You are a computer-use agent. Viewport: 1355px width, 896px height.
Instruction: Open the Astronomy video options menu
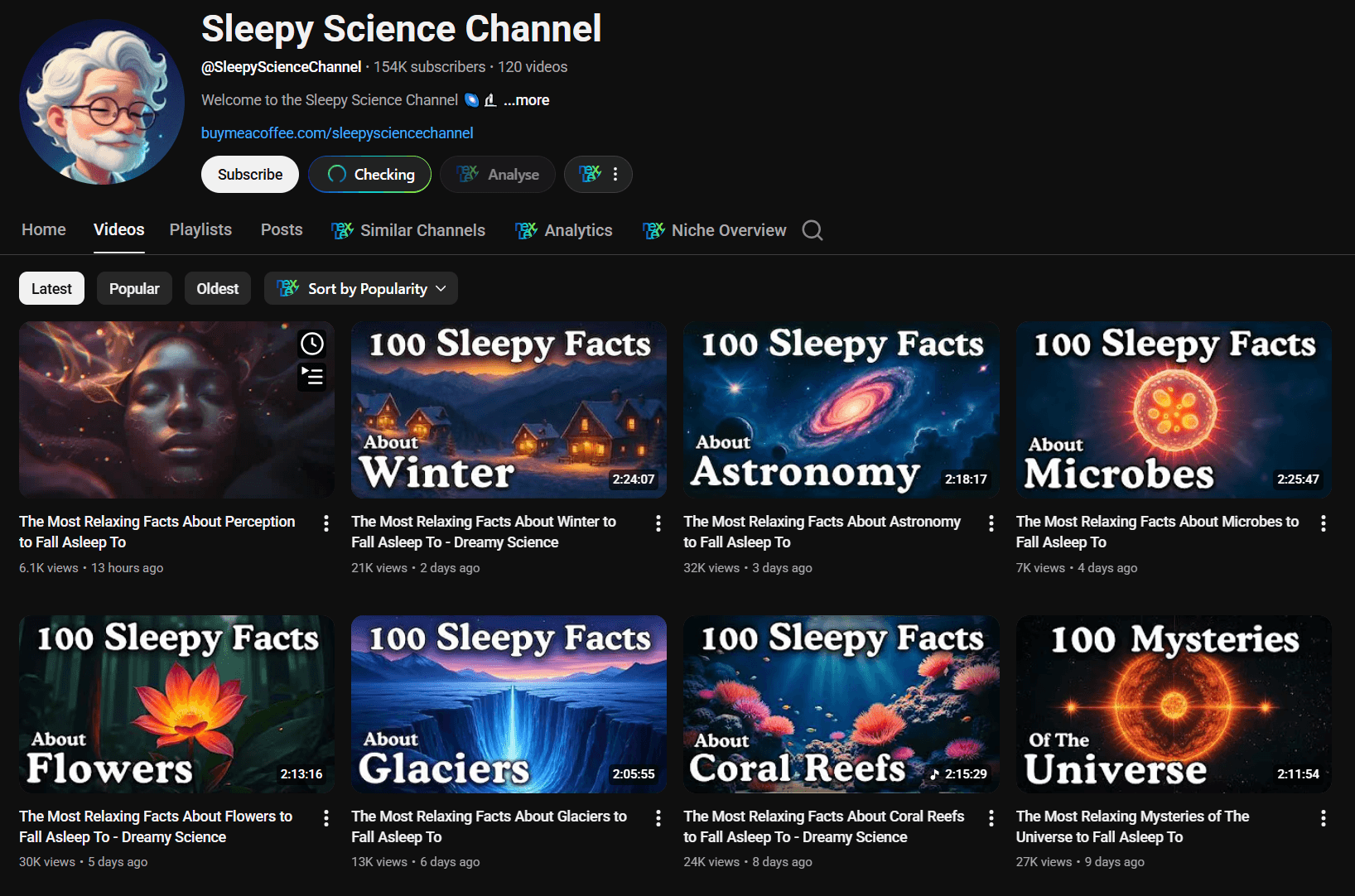[991, 523]
